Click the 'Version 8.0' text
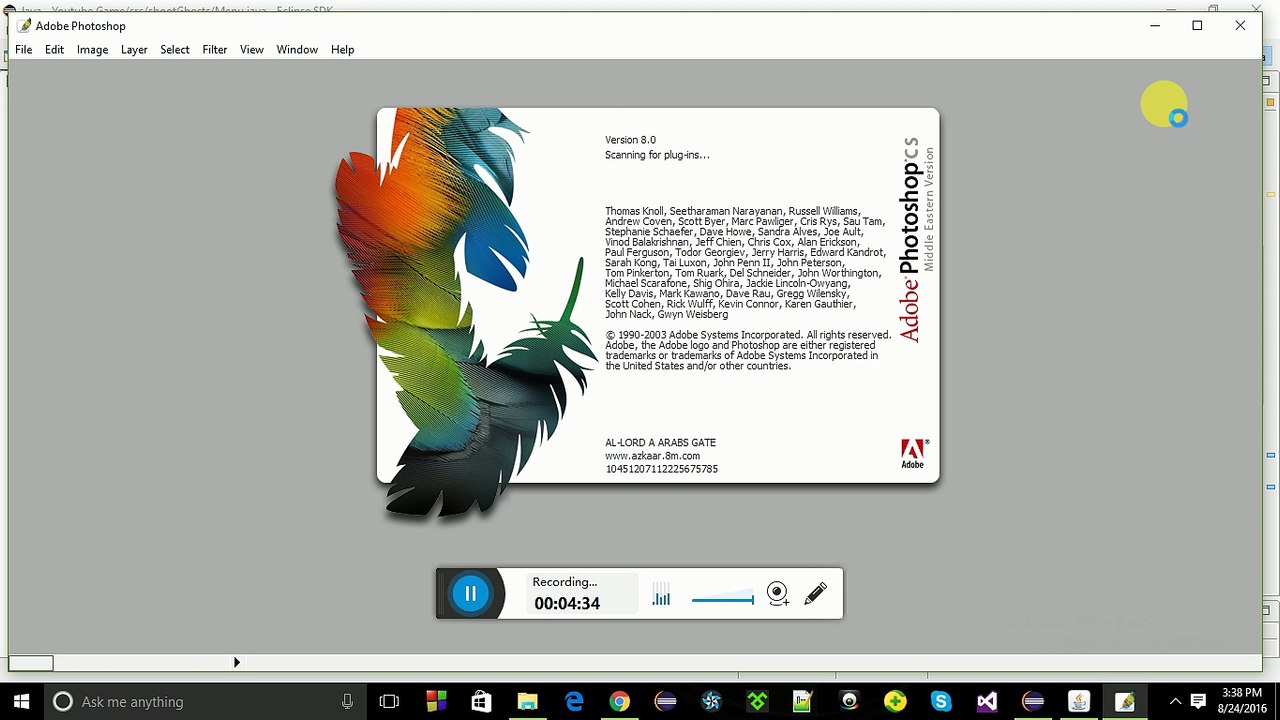1280x720 pixels. click(x=630, y=140)
